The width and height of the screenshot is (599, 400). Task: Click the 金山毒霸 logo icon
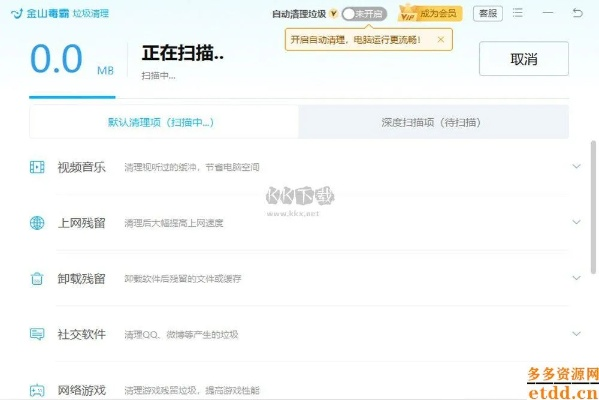pos(17,14)
